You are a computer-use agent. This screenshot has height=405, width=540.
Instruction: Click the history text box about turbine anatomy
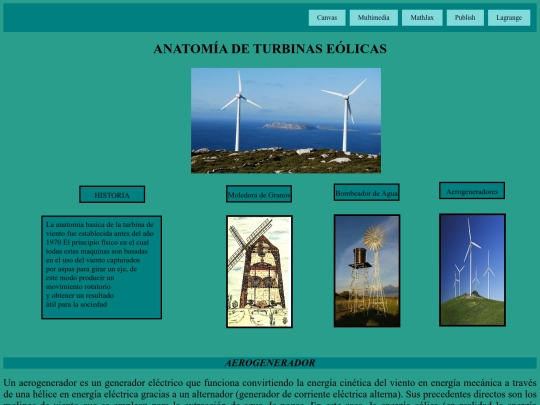pyautogui.click(x=102, y=267)
